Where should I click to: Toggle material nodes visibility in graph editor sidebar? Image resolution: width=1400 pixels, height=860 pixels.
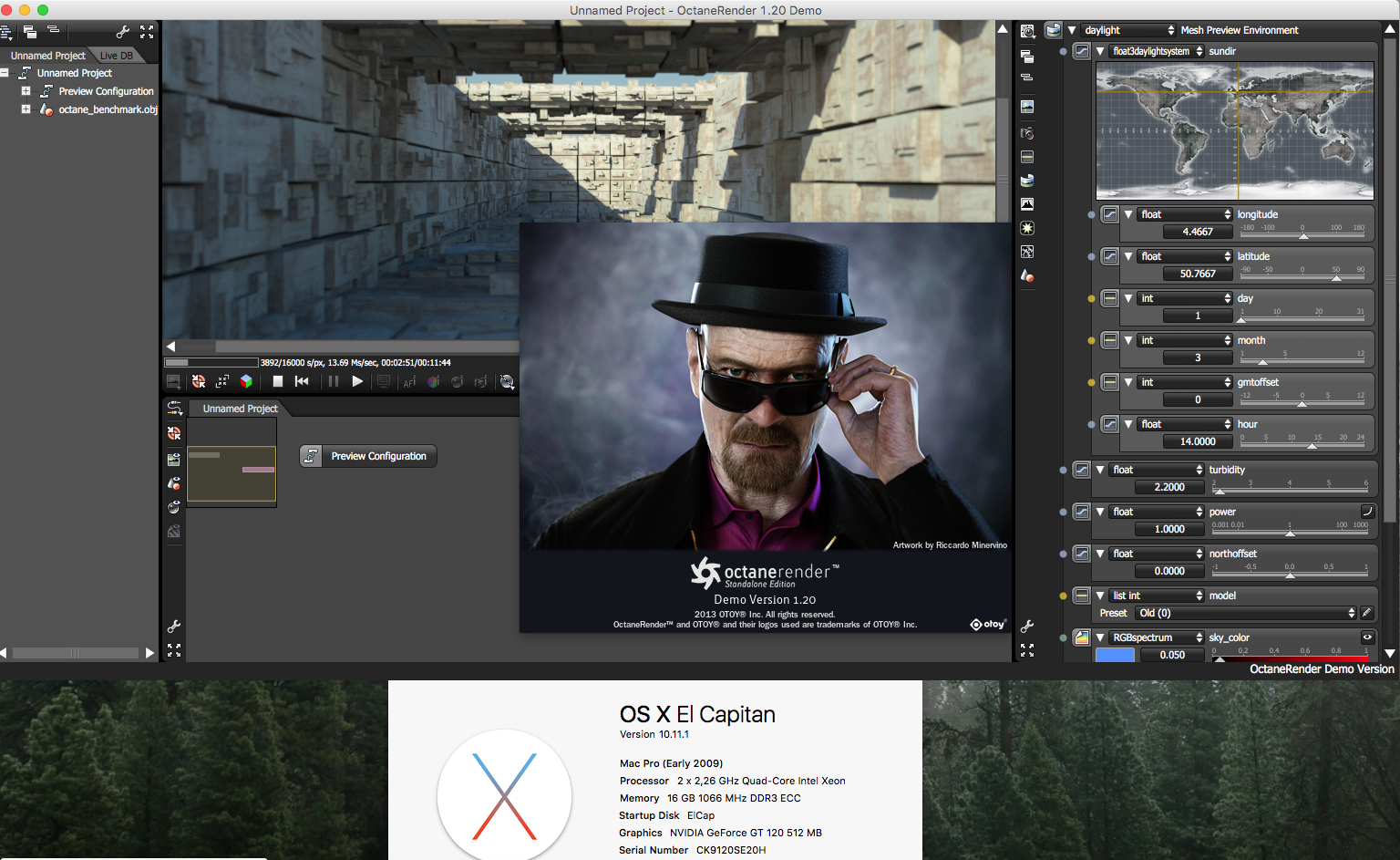(x=174, y=507)
